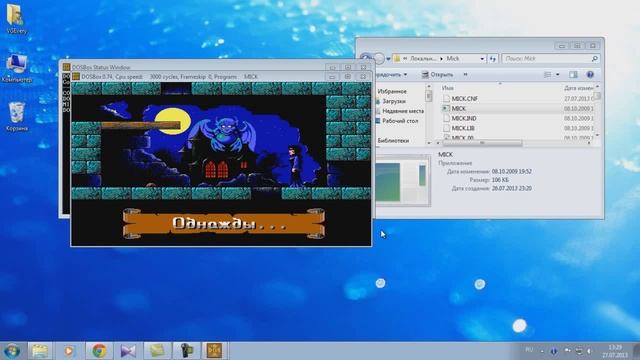Click the Explorer refresh button
The image size is (640, 360).
[x=493, y=59]
